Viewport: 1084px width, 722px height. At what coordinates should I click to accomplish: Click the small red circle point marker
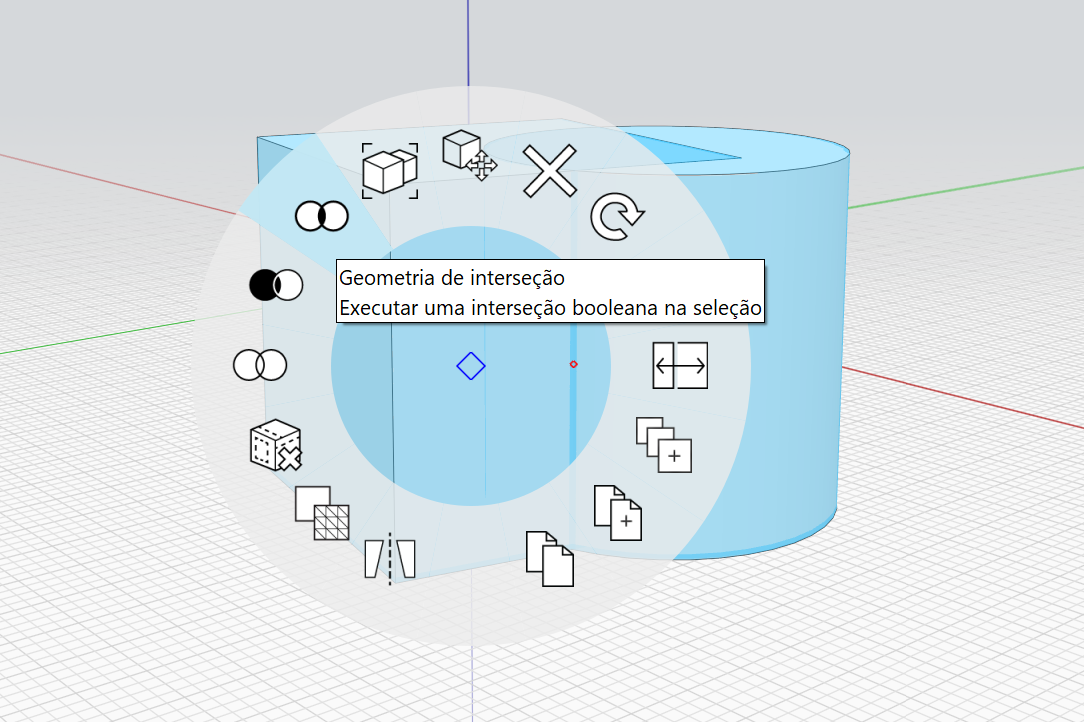pyautogui.click(x=574, y=364)
